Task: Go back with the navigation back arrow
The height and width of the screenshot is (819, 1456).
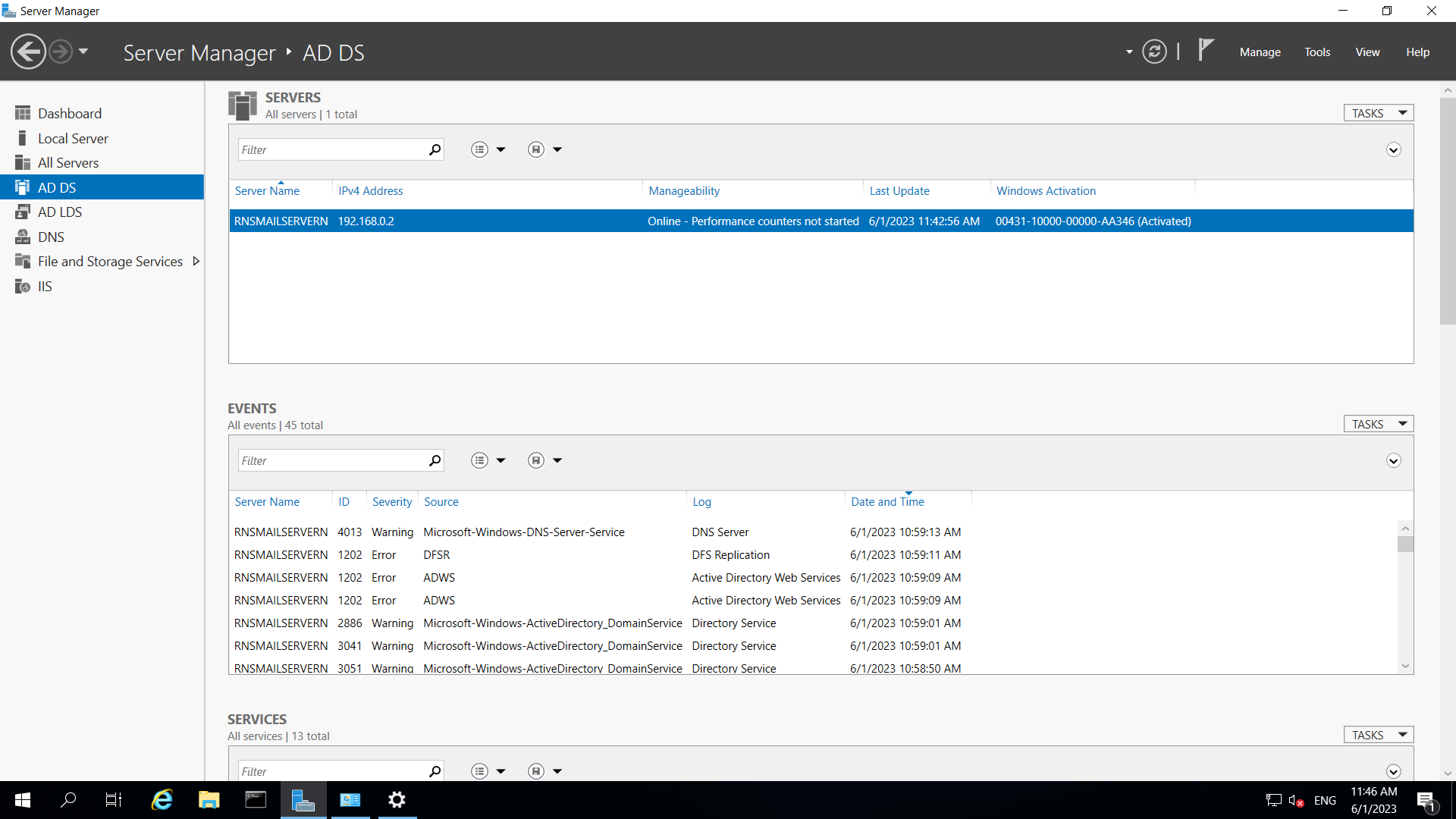Action: pyautogui.click(x=29, y=52)
